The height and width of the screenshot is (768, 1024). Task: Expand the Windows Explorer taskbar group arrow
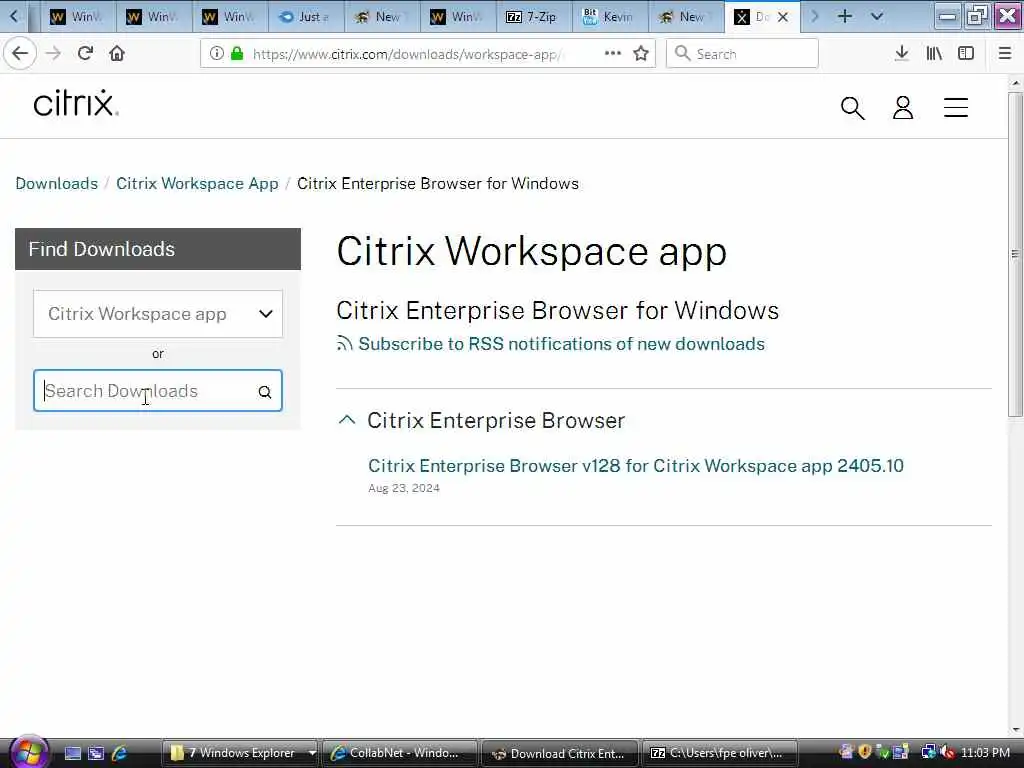312,753
